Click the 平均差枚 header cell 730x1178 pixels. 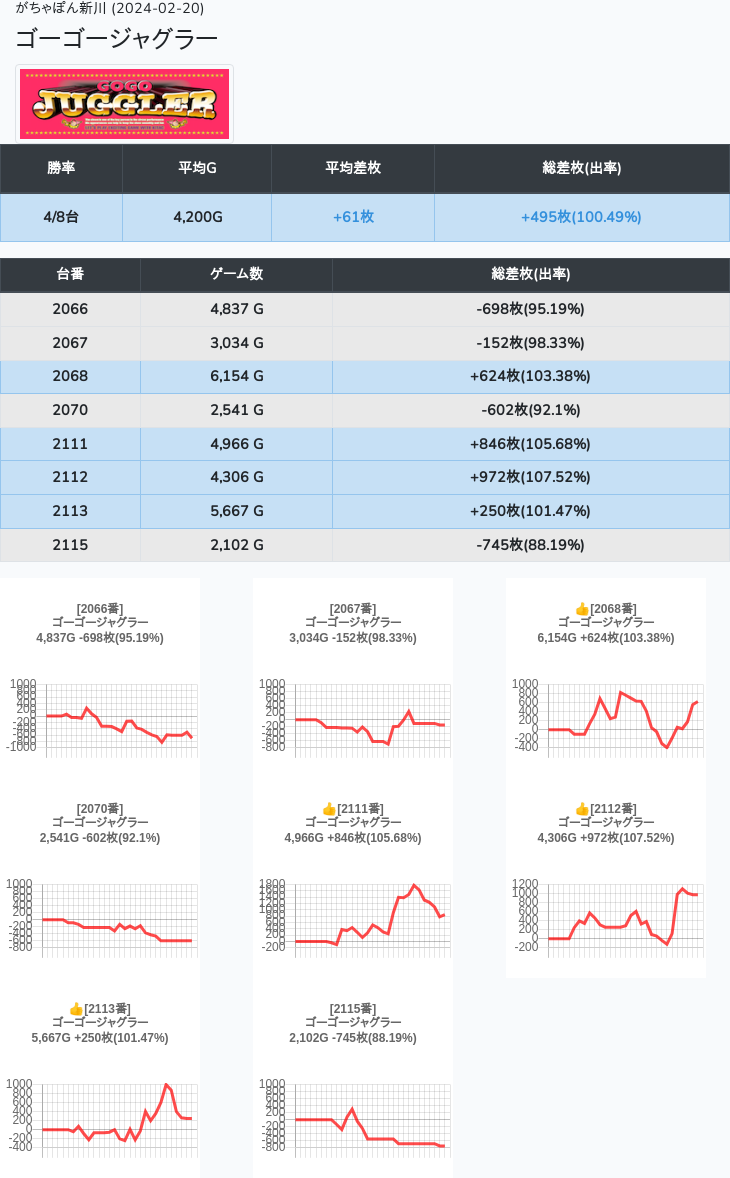[x=353, y=168]
